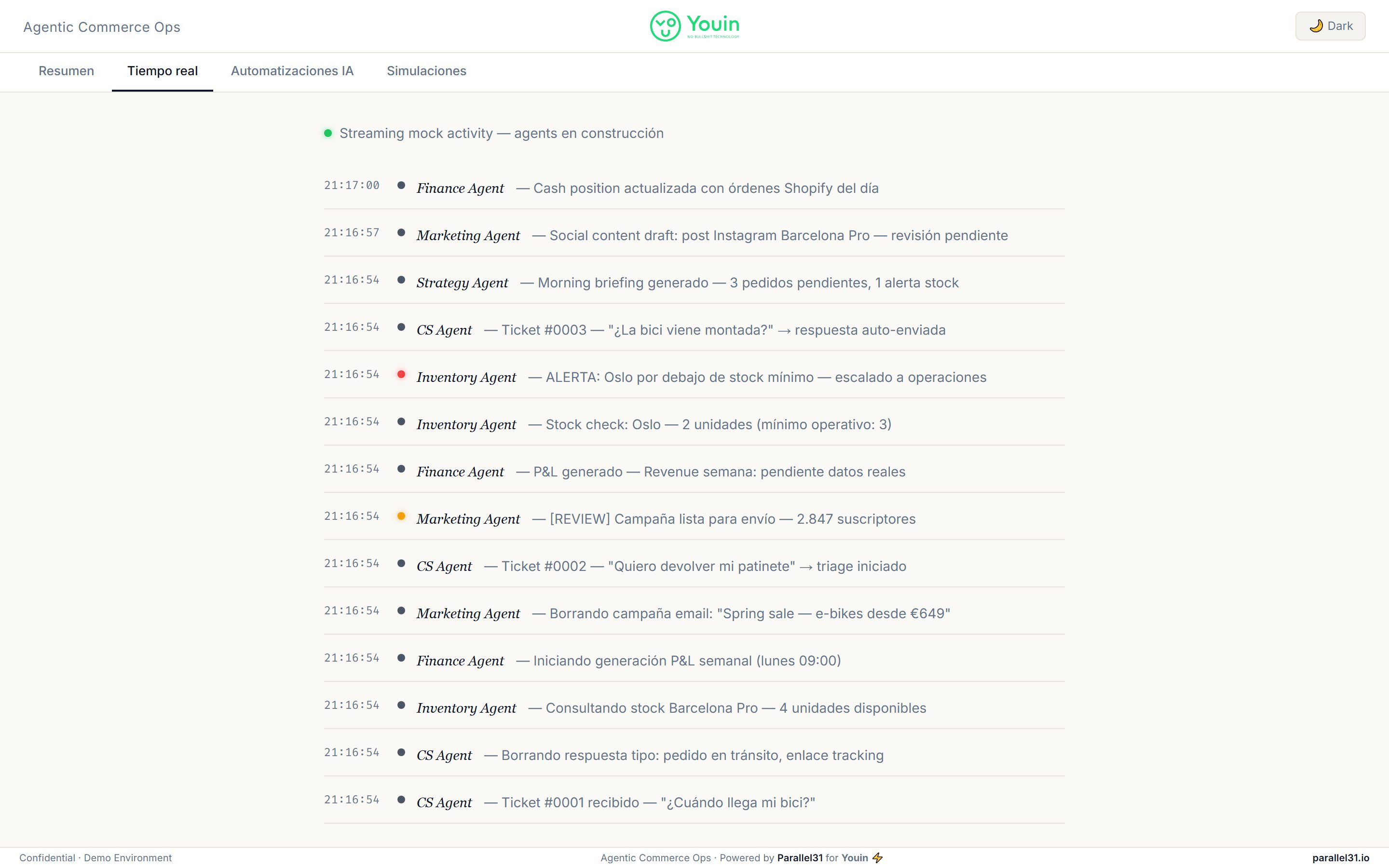Click the green streaming status dot
The width and height of the screenshot is (1389, 868).
pyautogui.click(x=328, y=133)
